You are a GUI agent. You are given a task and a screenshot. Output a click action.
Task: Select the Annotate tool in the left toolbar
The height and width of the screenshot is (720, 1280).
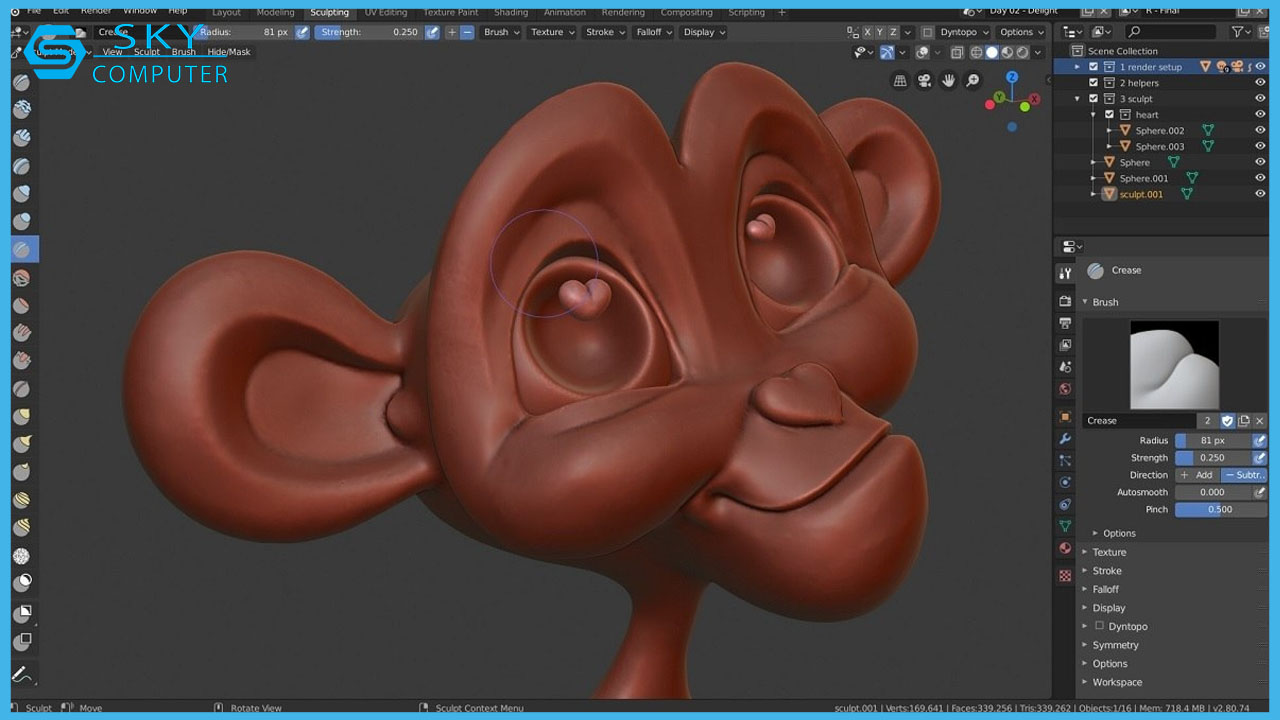click(x=22, y=673)
